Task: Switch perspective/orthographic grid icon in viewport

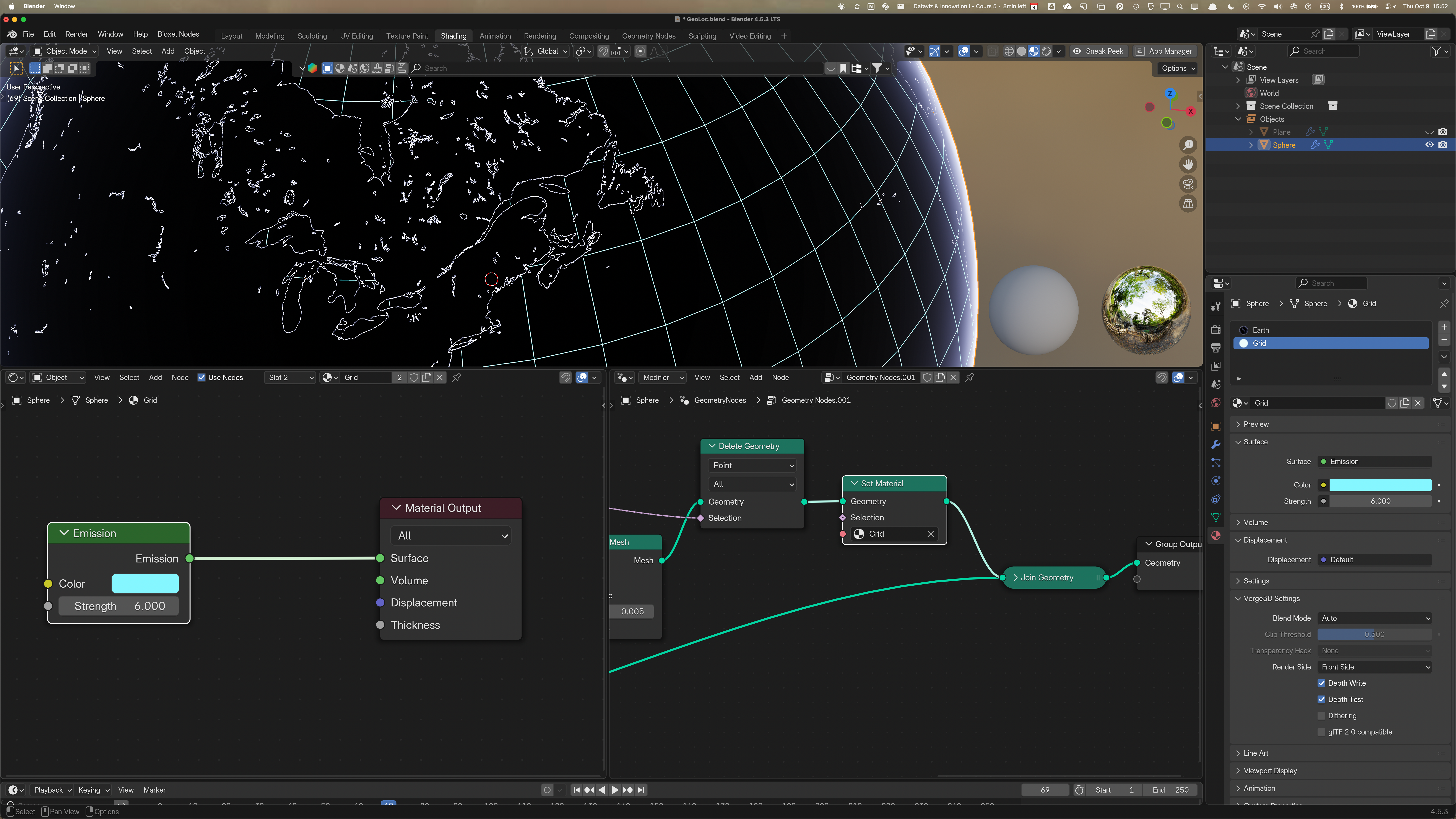Action: click(1188, 203)
